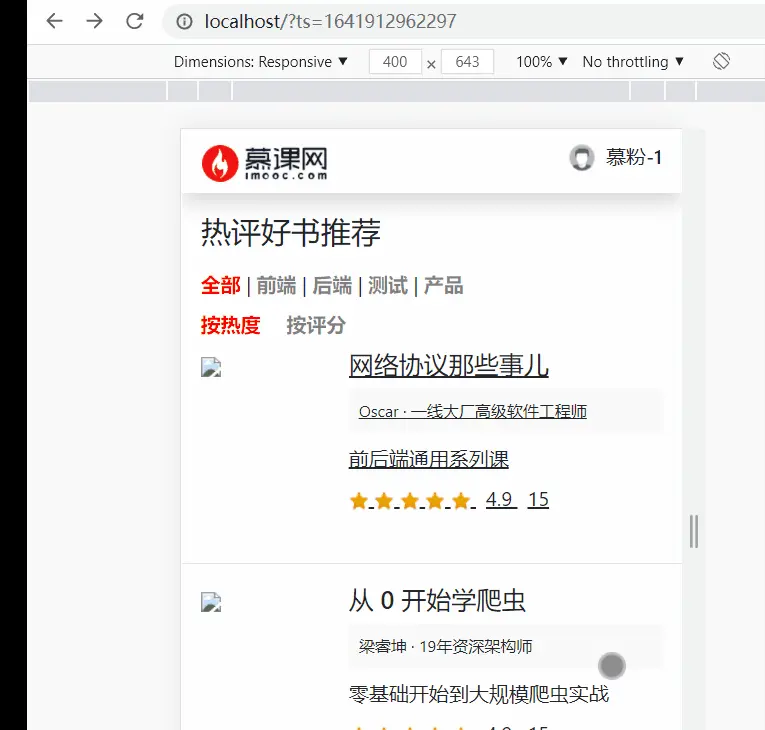
Task: Click the 慕粉-1 username
Action: coord(634,158)
